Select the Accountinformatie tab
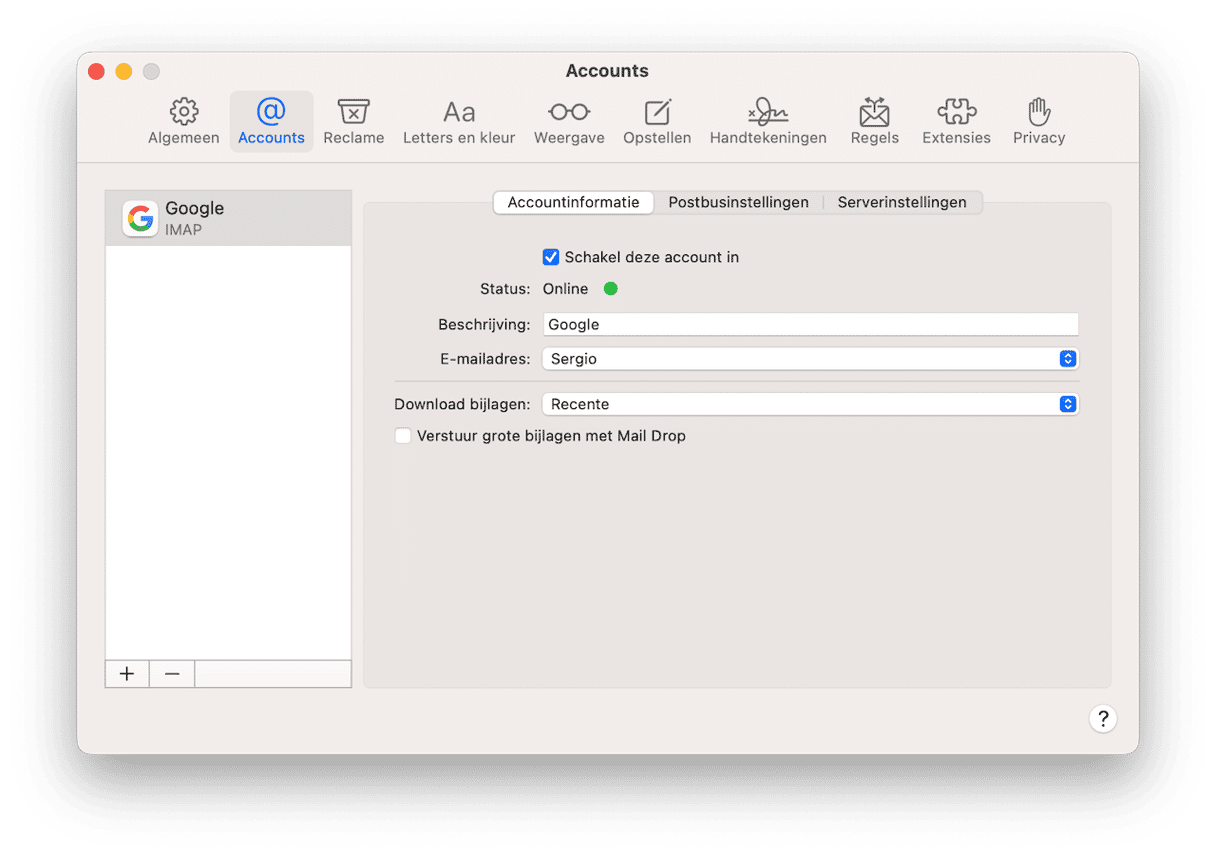Viewport: 1216px width, 856px height. [x=573, y=202]
